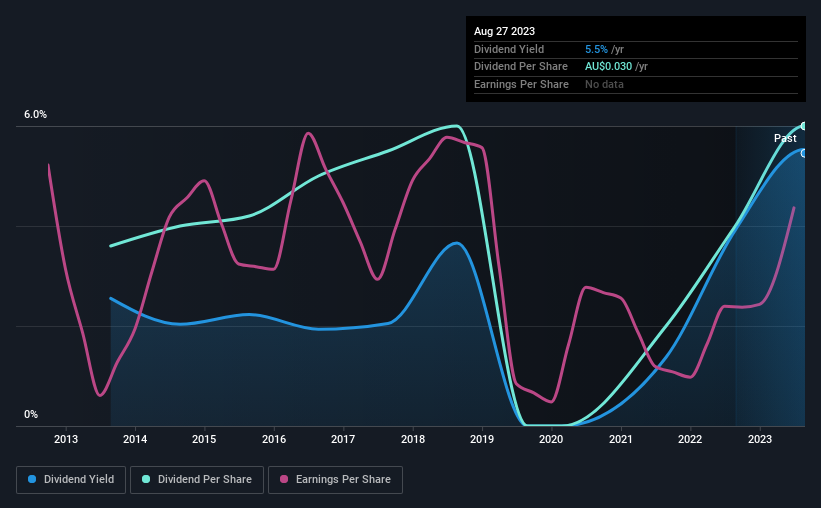Select the 2019 label on the x-axis

tap(482, 439)
